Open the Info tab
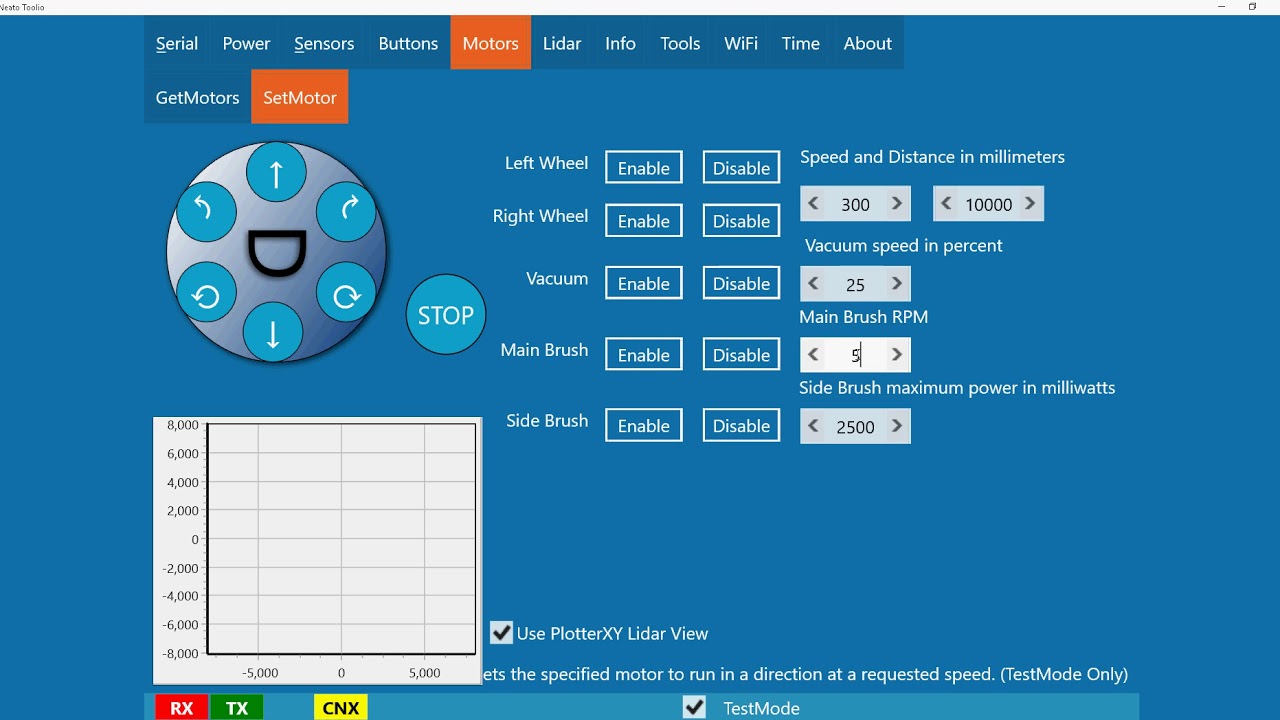This screenshot has width=1280, height=720. (620, 43)
